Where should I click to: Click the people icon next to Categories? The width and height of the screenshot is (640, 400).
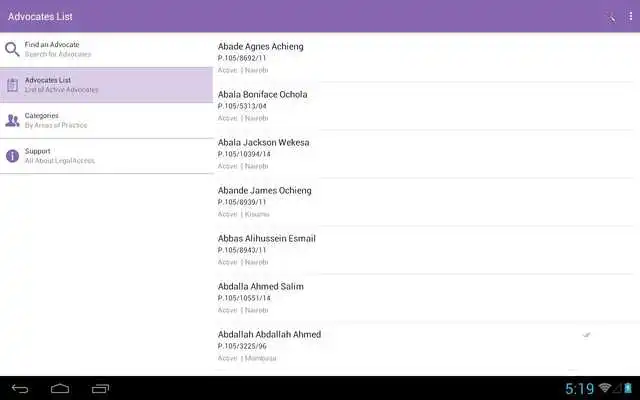pos(13,120)
